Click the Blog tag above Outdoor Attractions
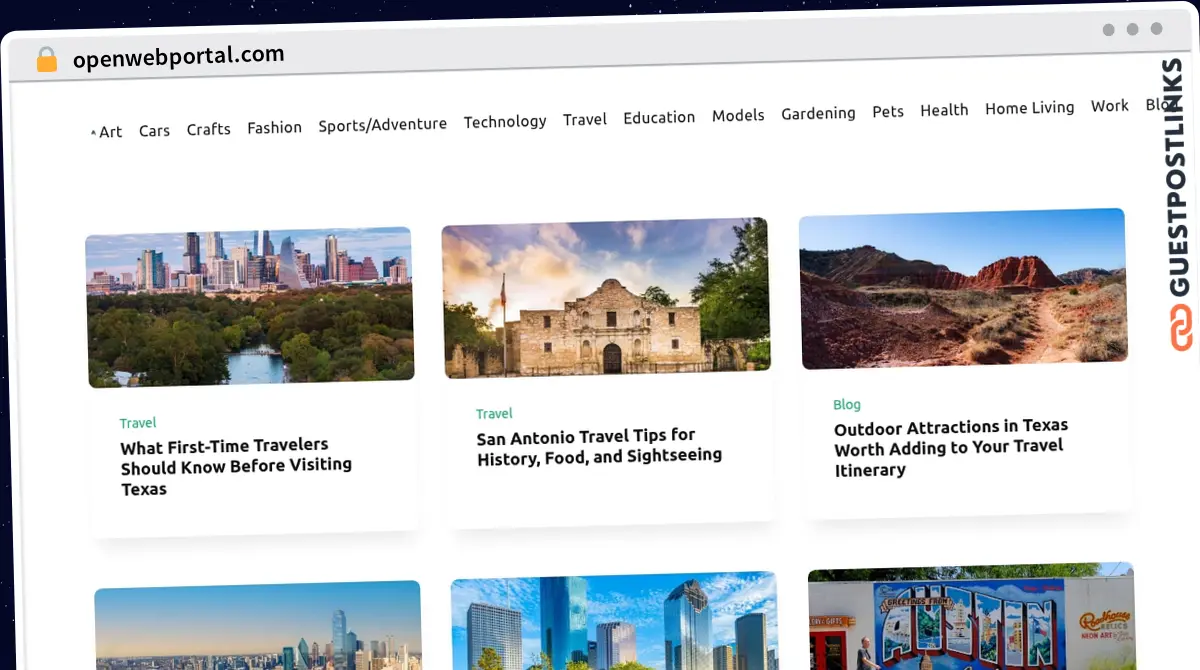 click(847, 404)
